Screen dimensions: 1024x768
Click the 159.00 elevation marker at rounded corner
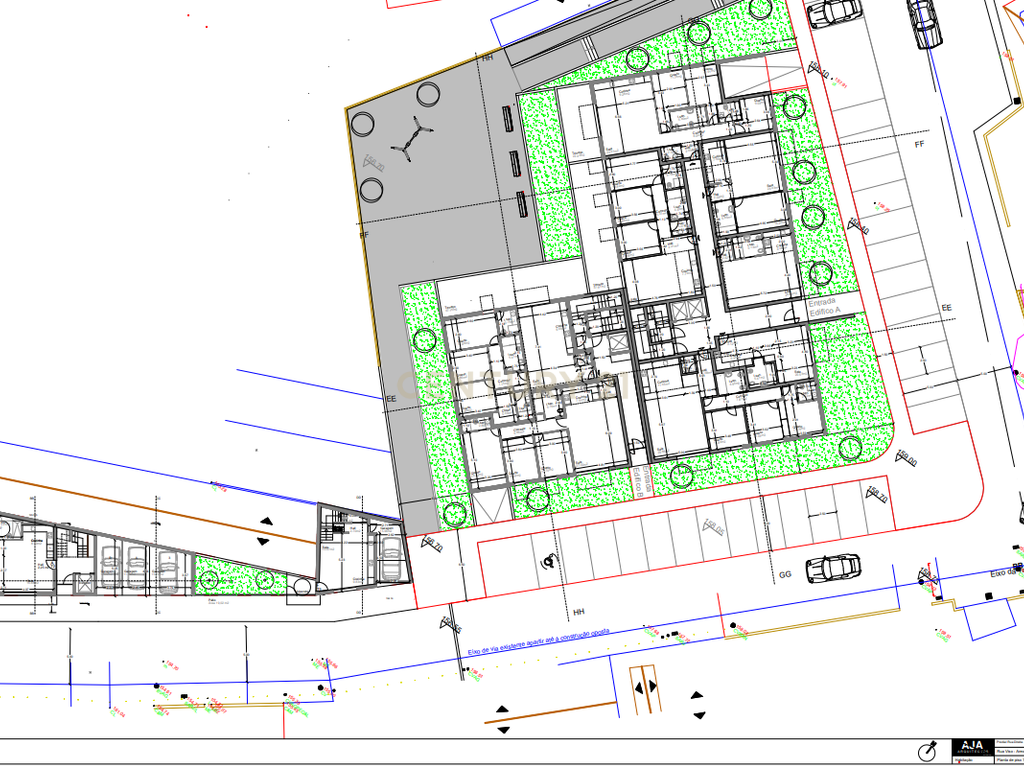click(x=906, y=458)
